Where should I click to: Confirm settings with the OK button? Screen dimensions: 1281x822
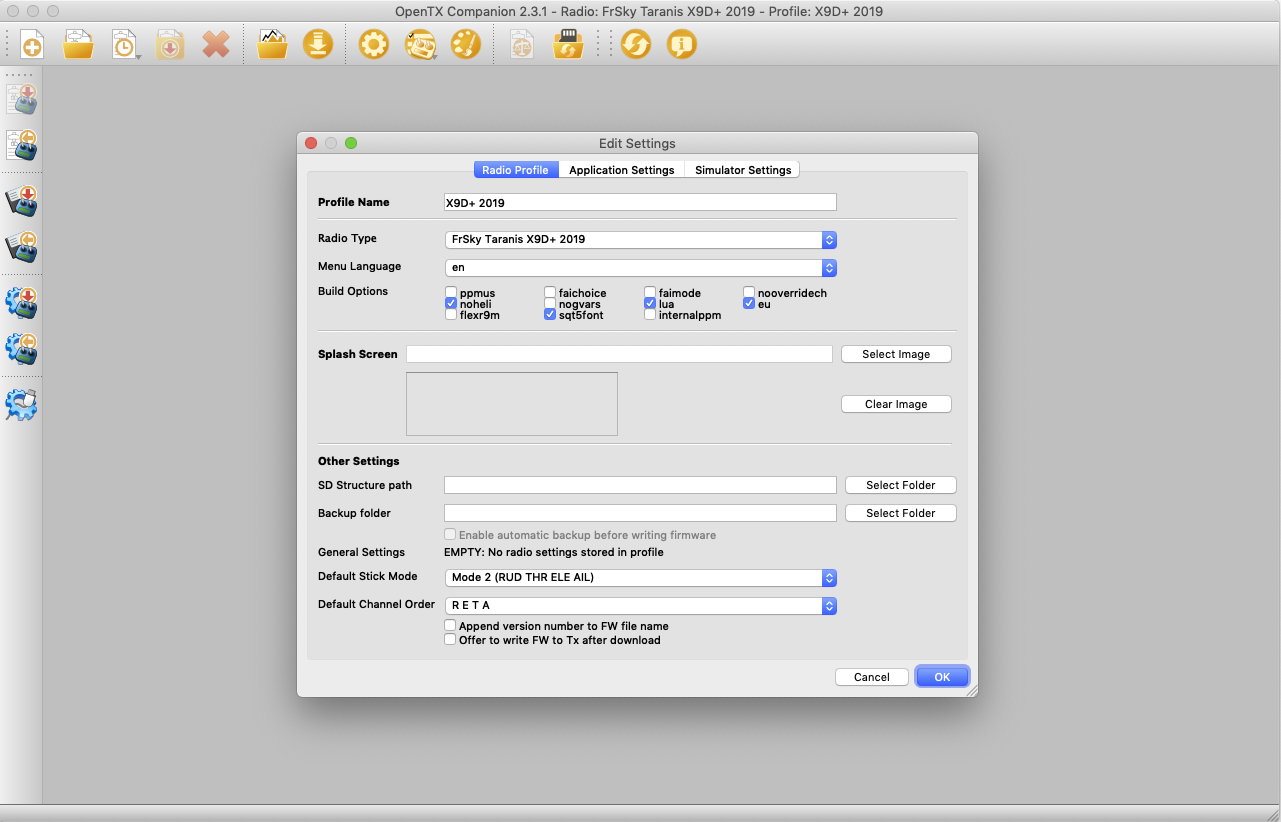(942, 677)
